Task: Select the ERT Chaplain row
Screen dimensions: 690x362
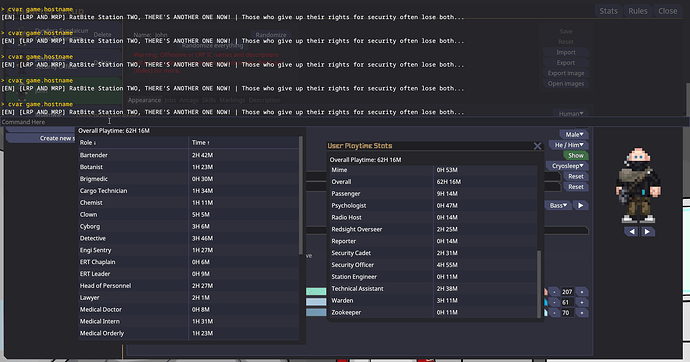Action: (x=188, y=262)
